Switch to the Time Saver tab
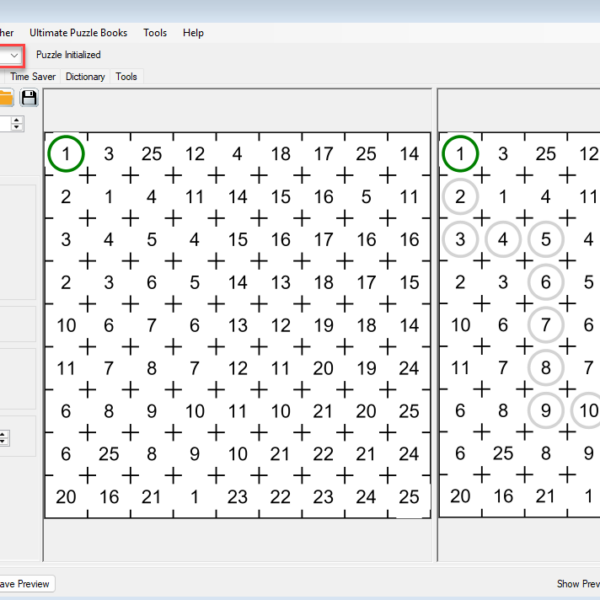 (x=33, y=76)
